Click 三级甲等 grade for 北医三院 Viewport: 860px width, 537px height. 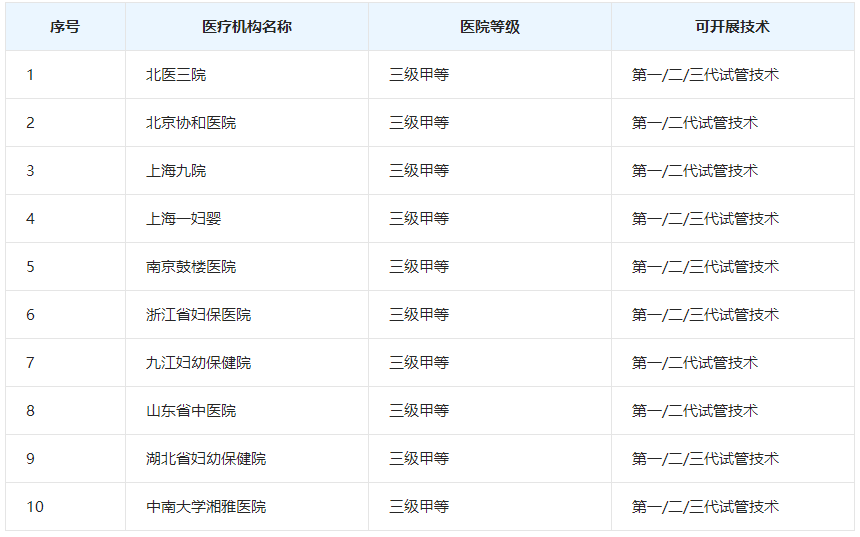click(x=419, y=75)
